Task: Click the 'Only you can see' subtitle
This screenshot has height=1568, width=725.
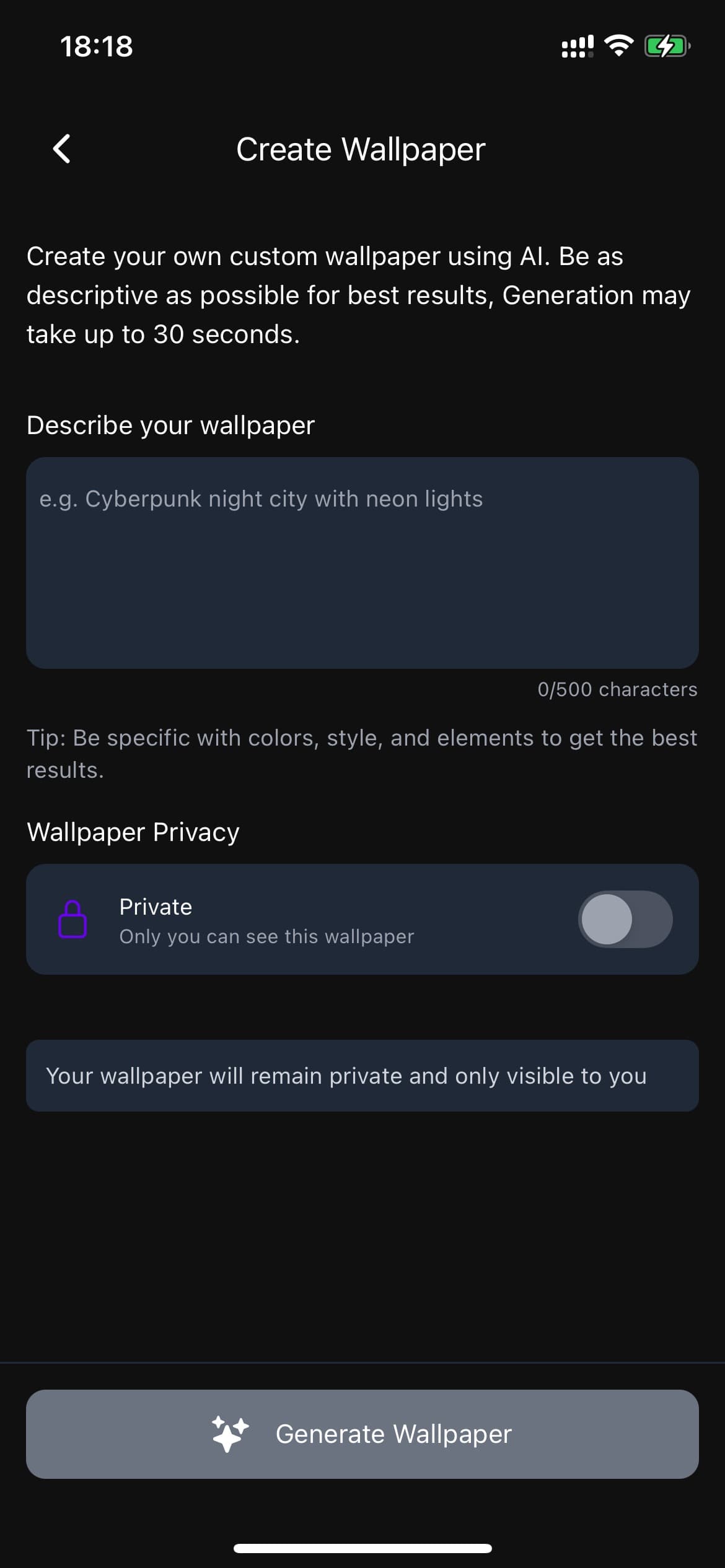Action: pos(266,936)
